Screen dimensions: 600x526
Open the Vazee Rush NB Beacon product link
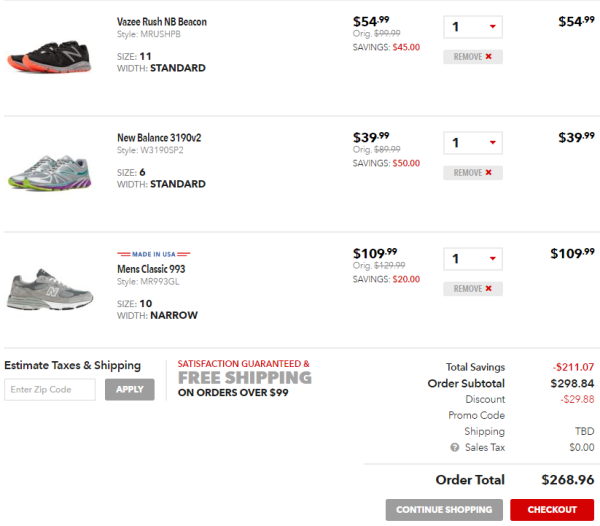[x=161, y=22]
